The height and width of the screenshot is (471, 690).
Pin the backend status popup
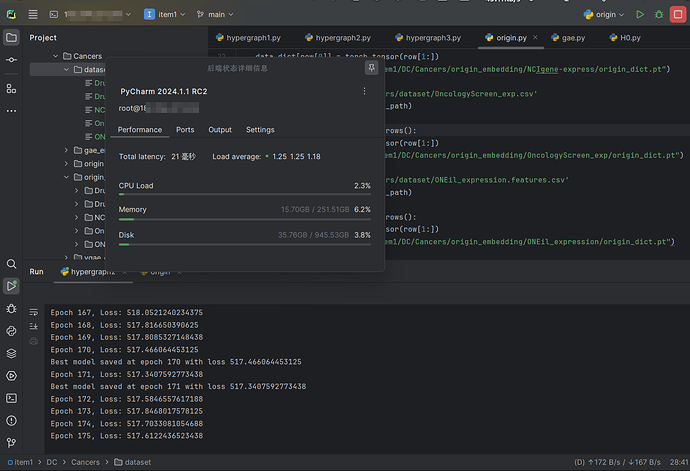pyautogui.click(x=371, y=68)
